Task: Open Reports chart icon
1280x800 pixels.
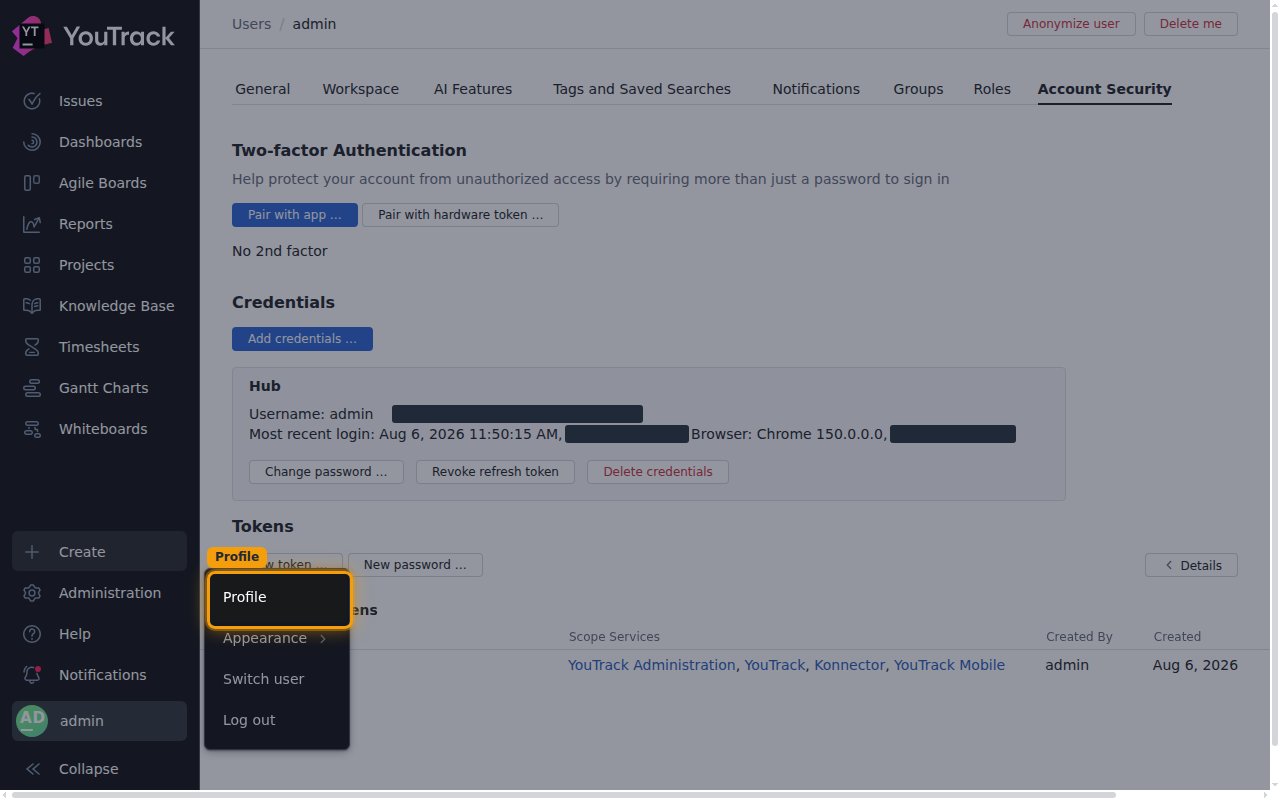Action: point(32,224)
